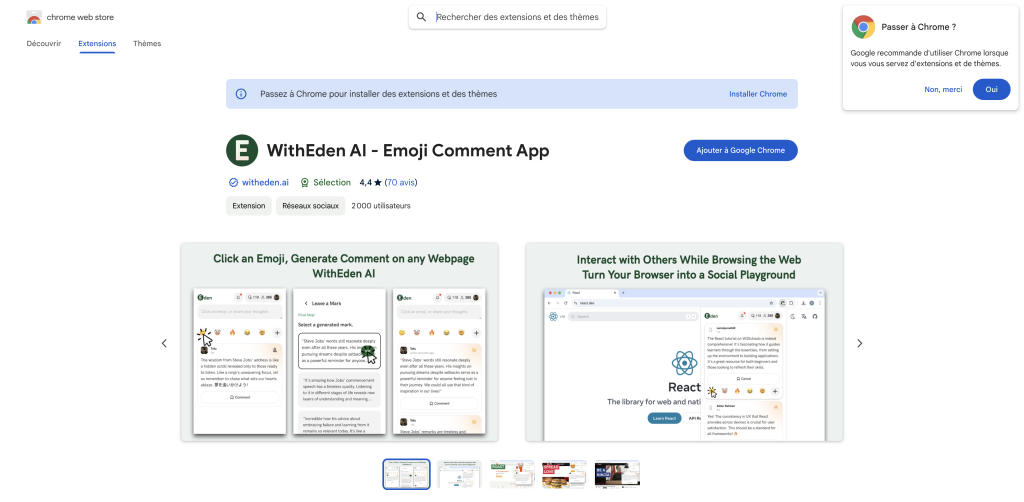Open the 70 avis reviews link
This screenshot has height=502, width=1024.
(x=401, y=183)
